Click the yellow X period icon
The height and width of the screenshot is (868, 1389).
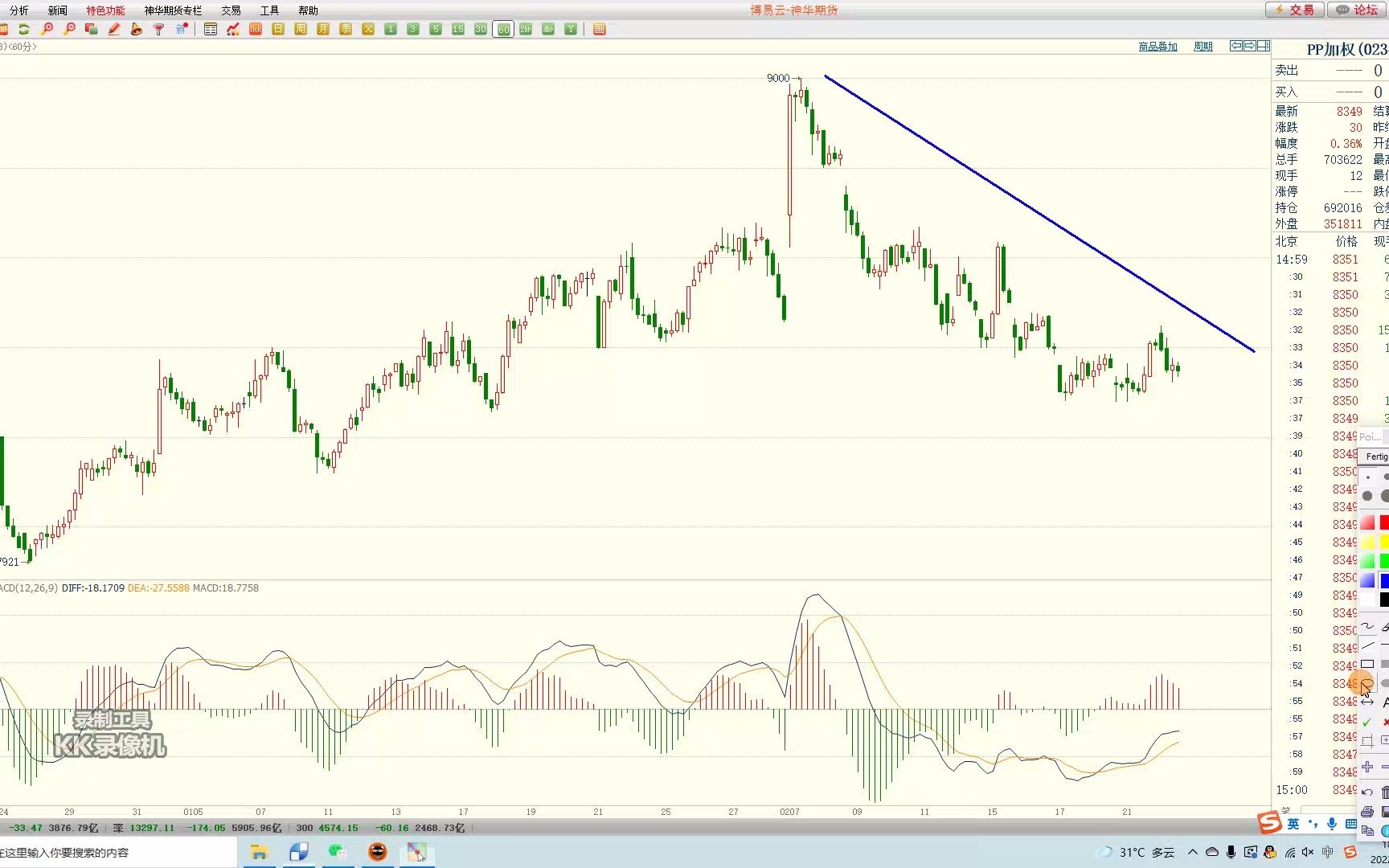368,29
